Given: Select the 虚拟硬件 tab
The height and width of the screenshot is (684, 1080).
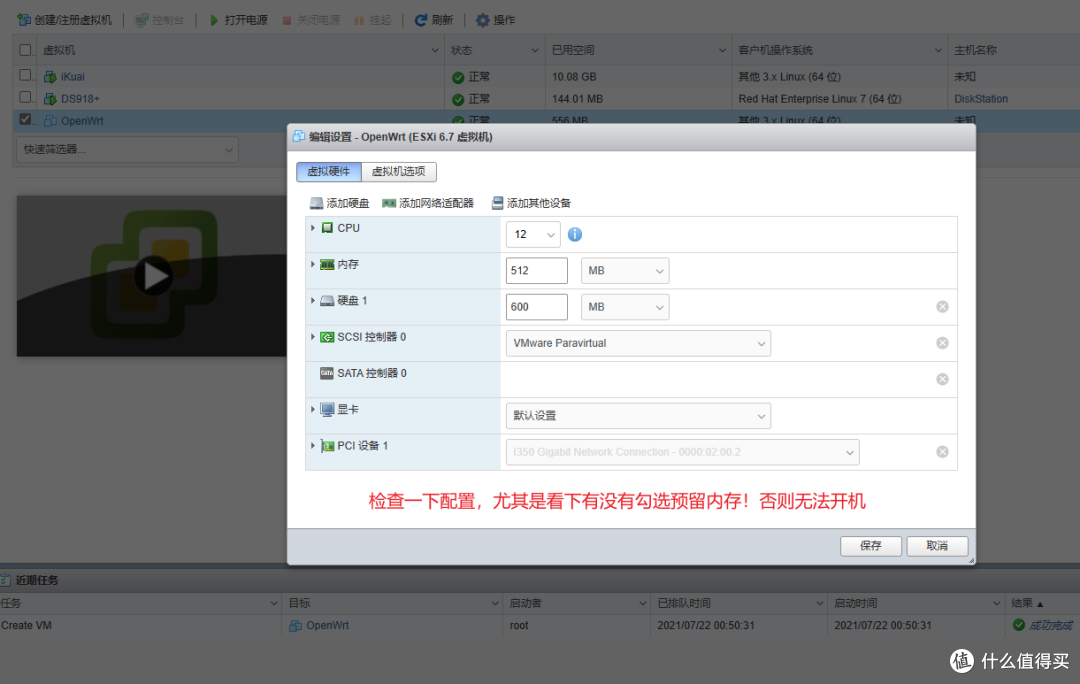Looking at the screenshot, I should tap(328, 171).
